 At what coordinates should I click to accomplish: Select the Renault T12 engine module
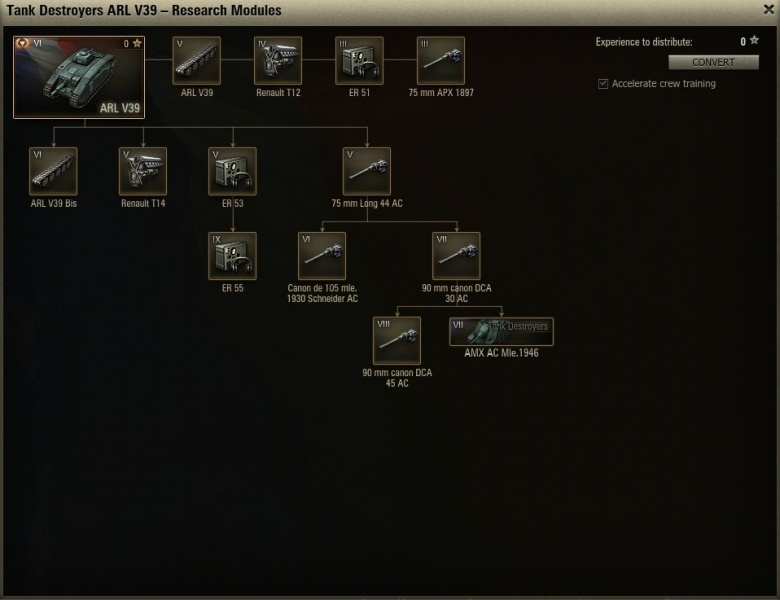(278, 60)
